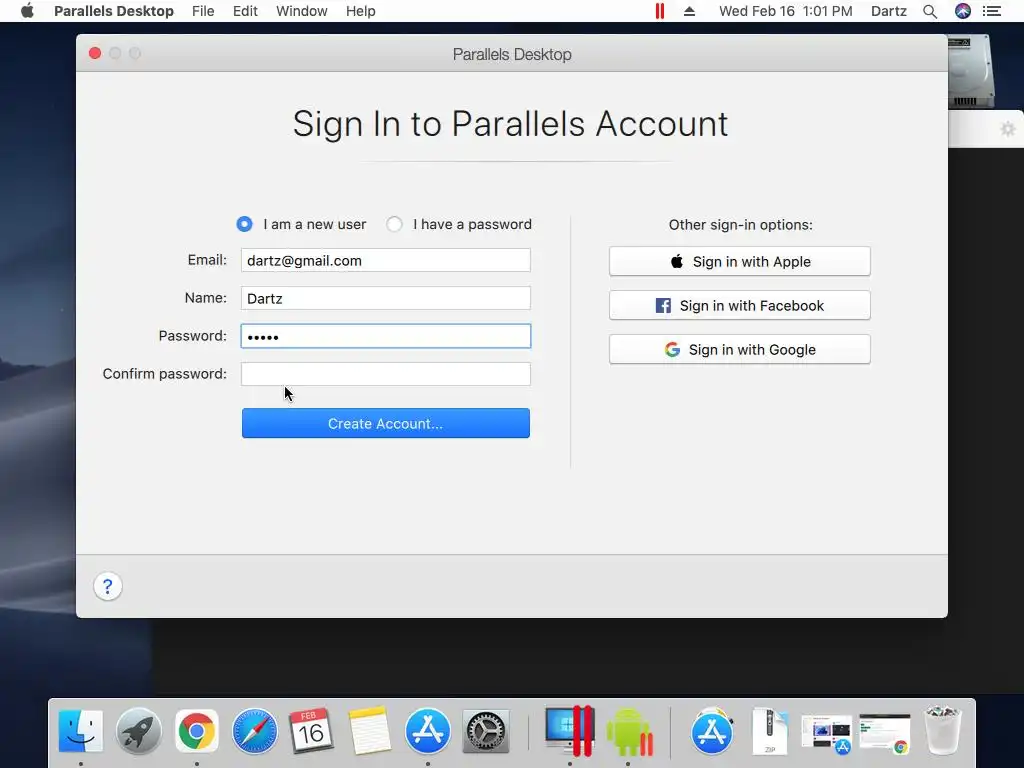
Task: Open the minimized Chrome window thumbnail in Dock
Action: coord(885,734)
